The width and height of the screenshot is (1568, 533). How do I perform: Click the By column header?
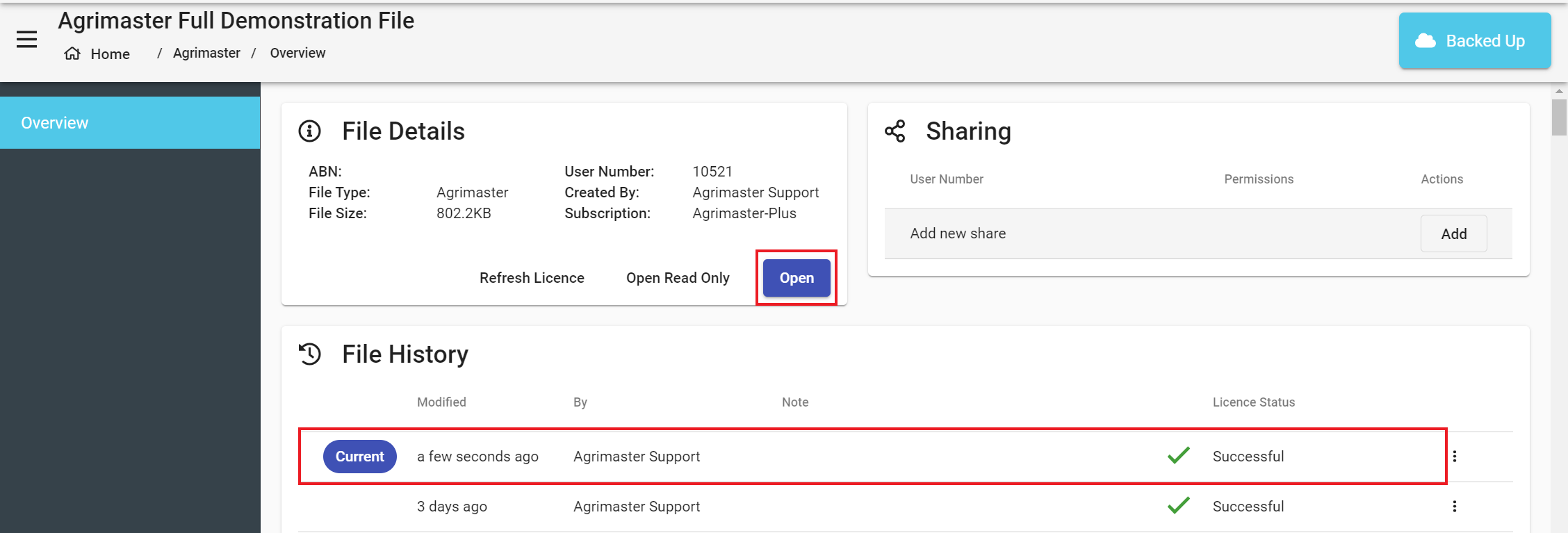point(580,402)
